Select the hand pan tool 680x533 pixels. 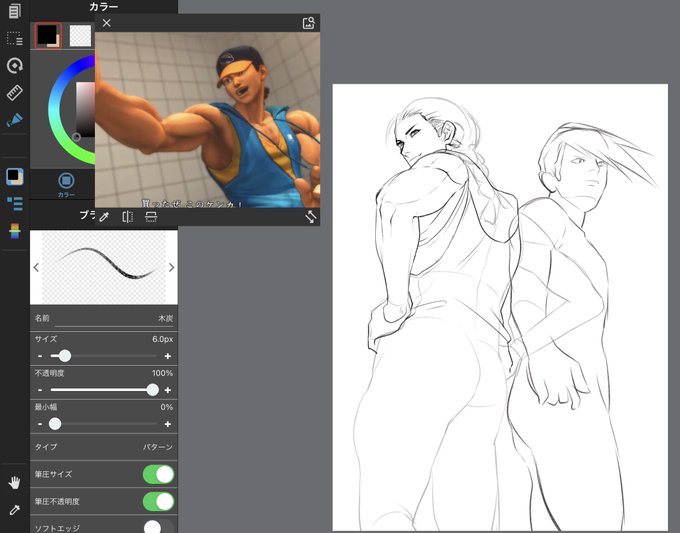(x=15, y=482)
